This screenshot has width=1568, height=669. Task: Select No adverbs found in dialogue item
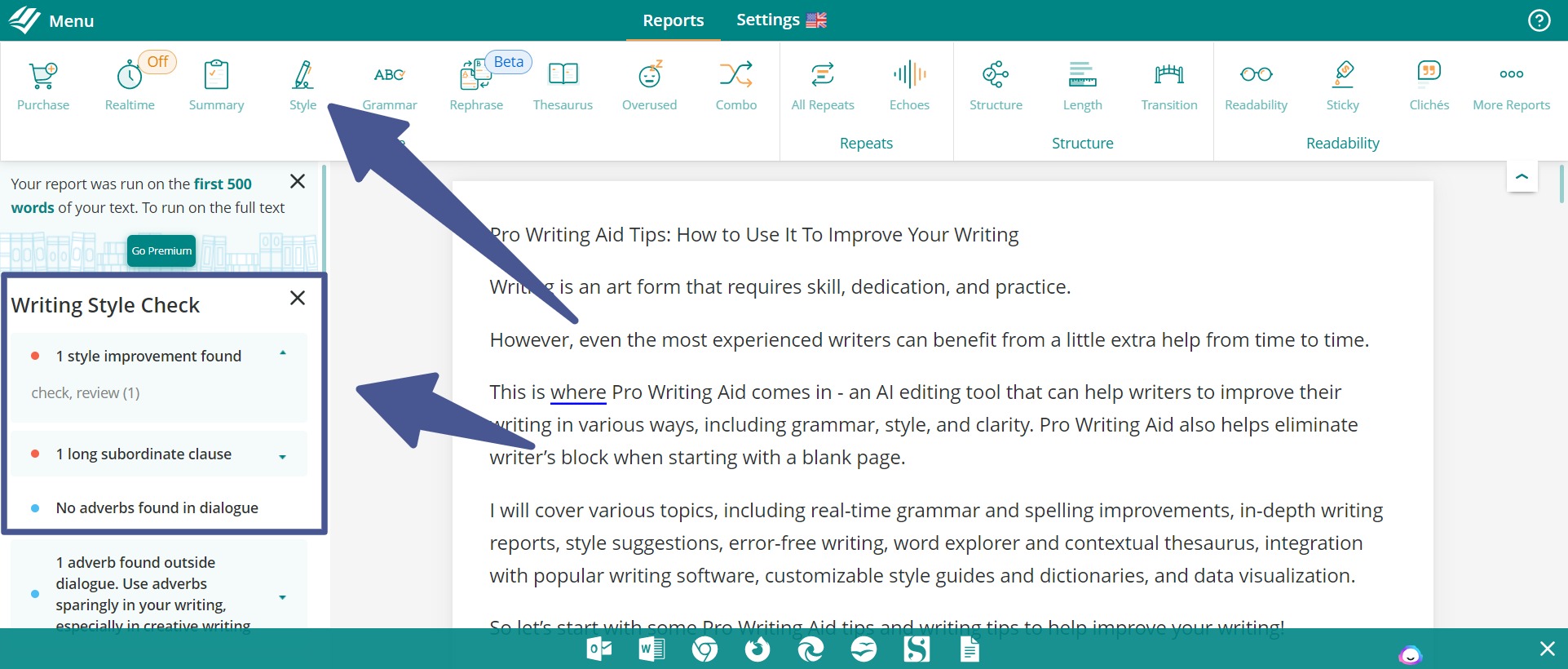157,508
